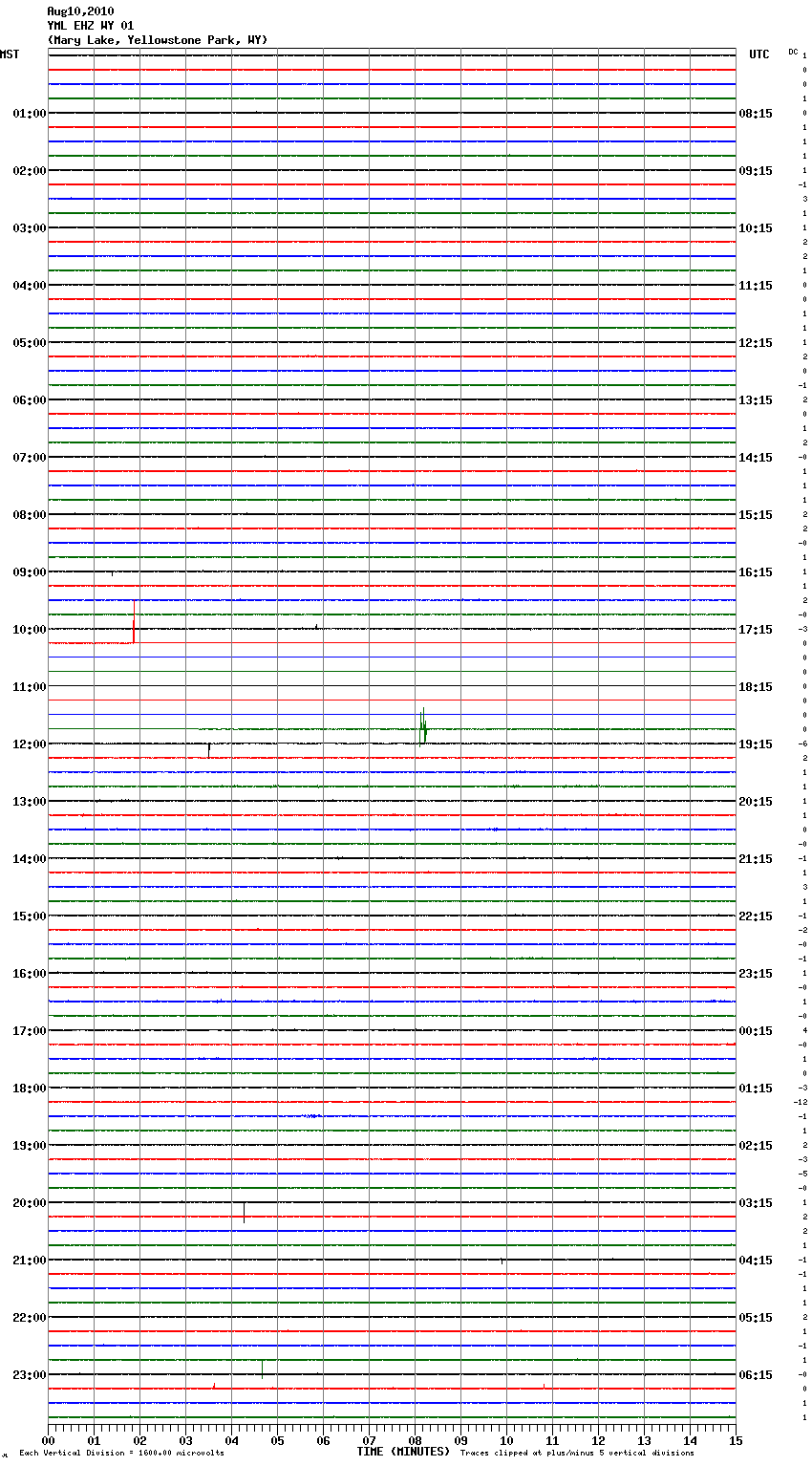Click the Traces clipped footnote text

pyautogui.click(x=577, y=1454)
